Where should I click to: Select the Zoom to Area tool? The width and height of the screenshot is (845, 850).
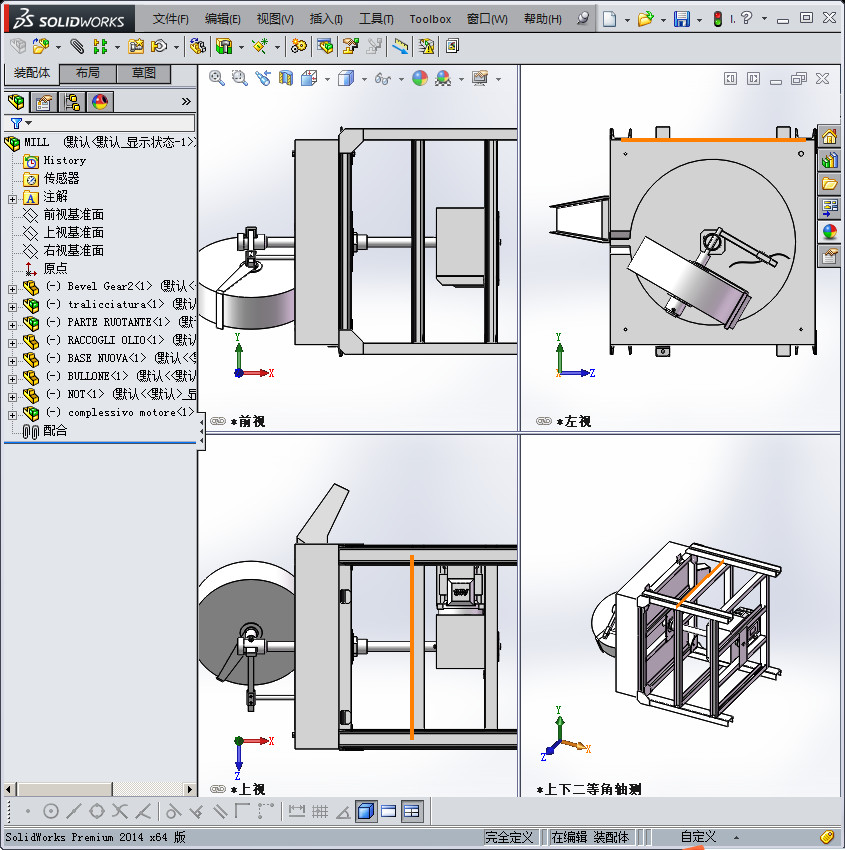pos(240,79)
